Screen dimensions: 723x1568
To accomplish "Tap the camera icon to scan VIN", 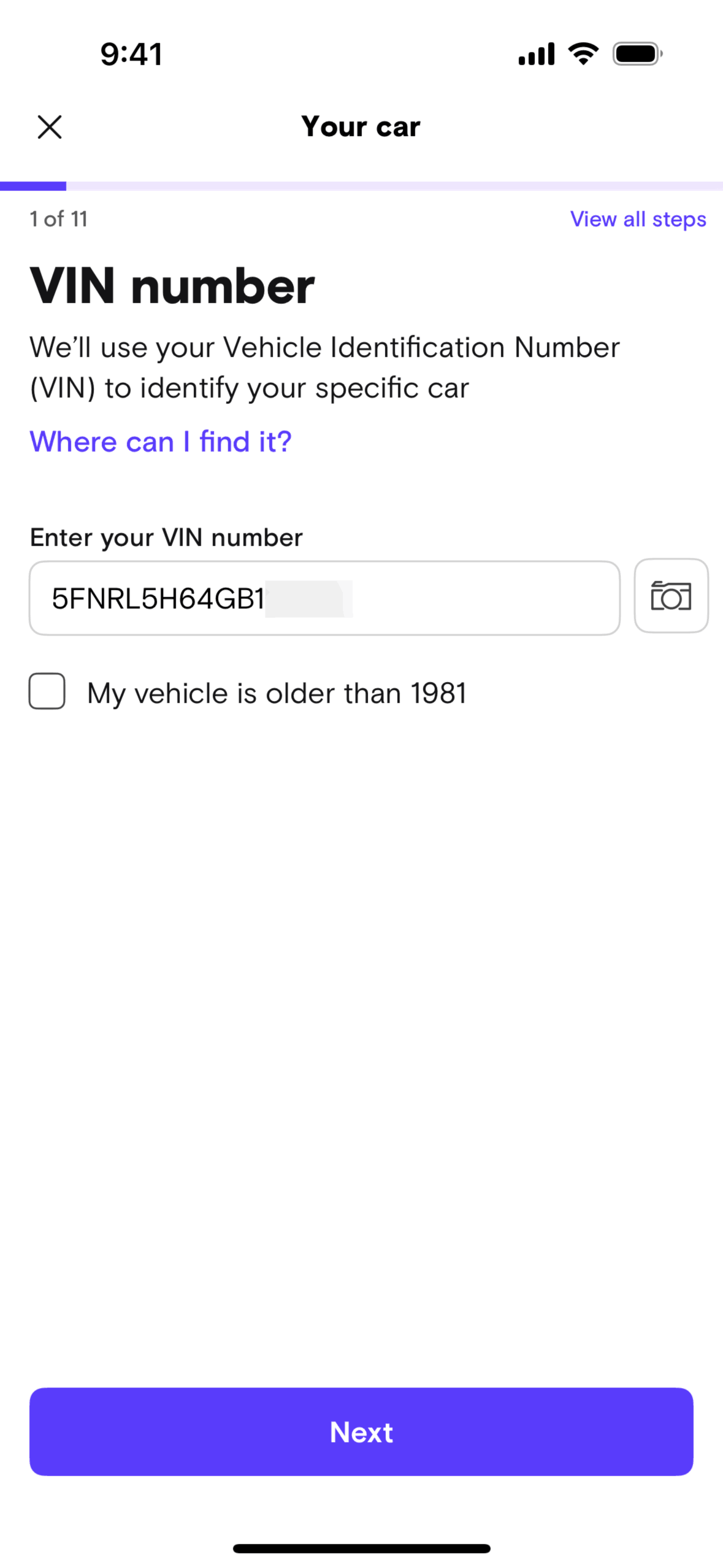I will click(x=671, y=596).
